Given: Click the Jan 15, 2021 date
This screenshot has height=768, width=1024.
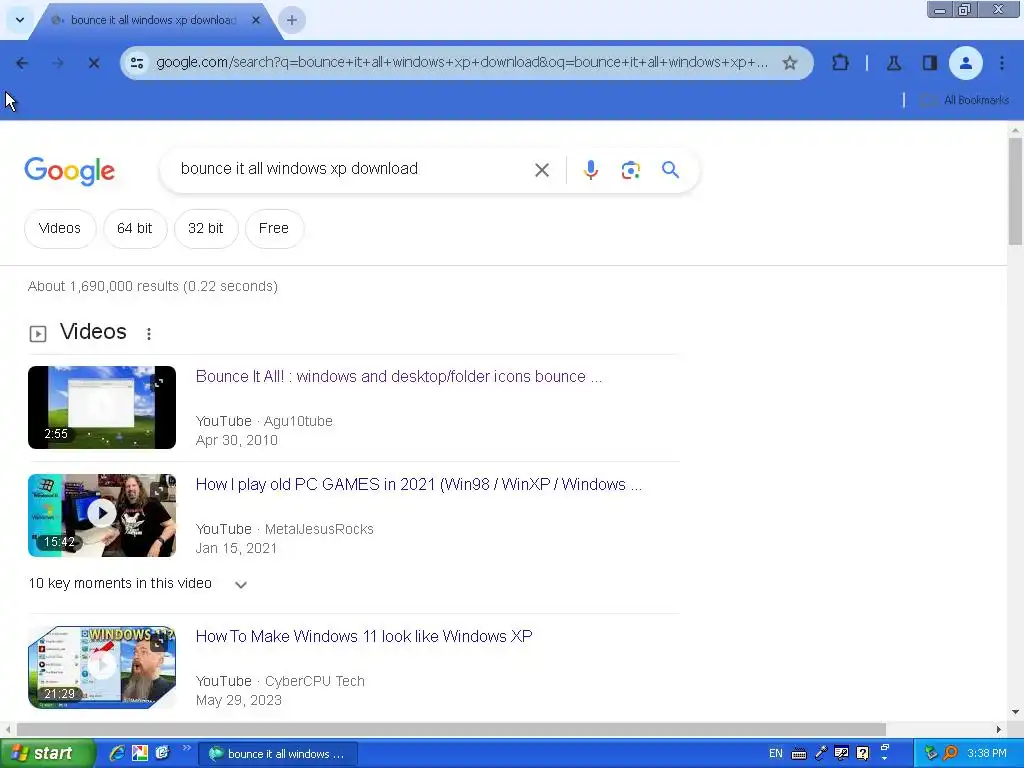Looking at the screenshot, I should click(236, 549).
